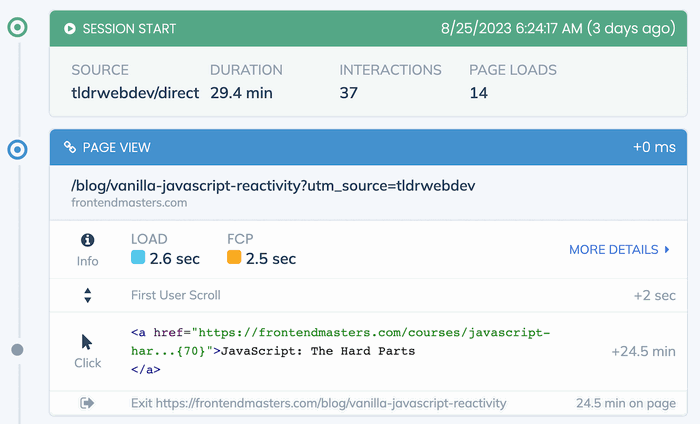
Task: Click the LOAD metric label
Action: click(x=149, y=239)
